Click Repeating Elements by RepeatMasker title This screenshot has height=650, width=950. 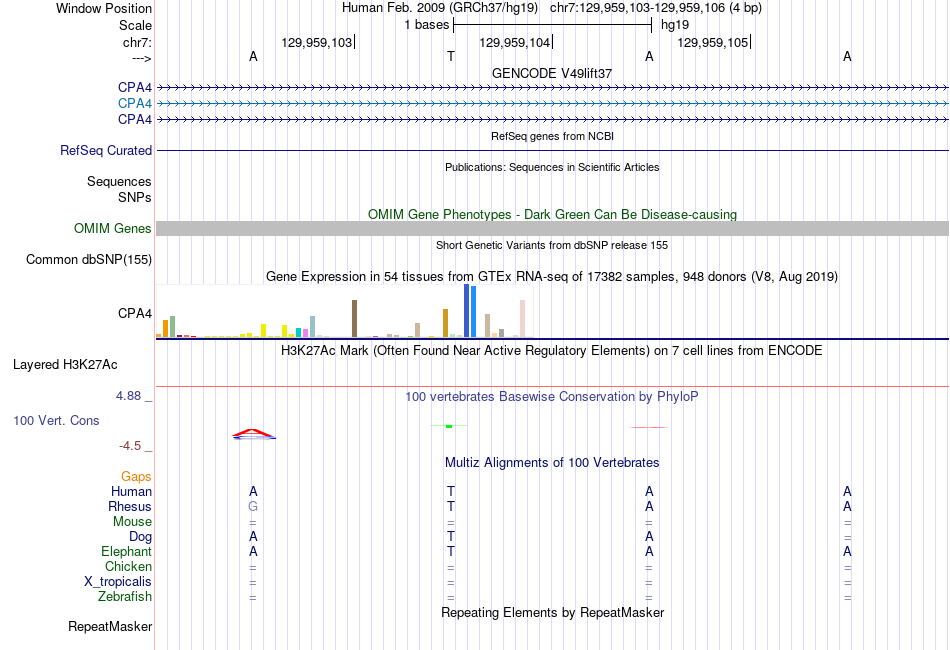(x=552, y=612)
